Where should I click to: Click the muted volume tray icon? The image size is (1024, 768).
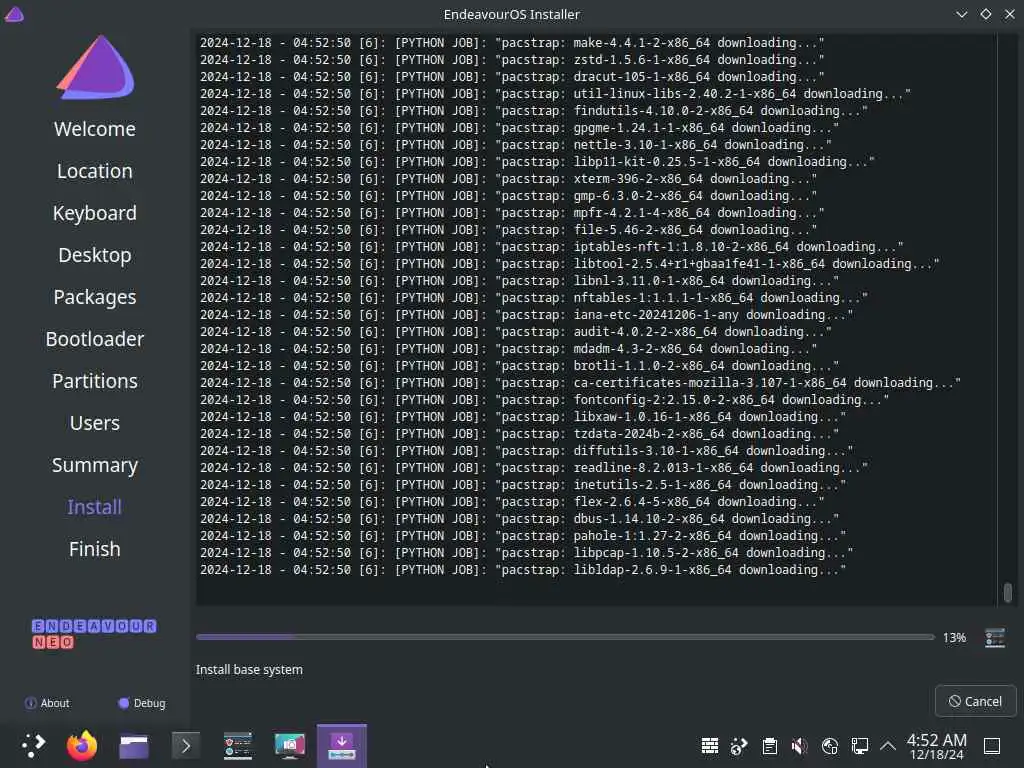pyautogui.click(x=799, y=746)
